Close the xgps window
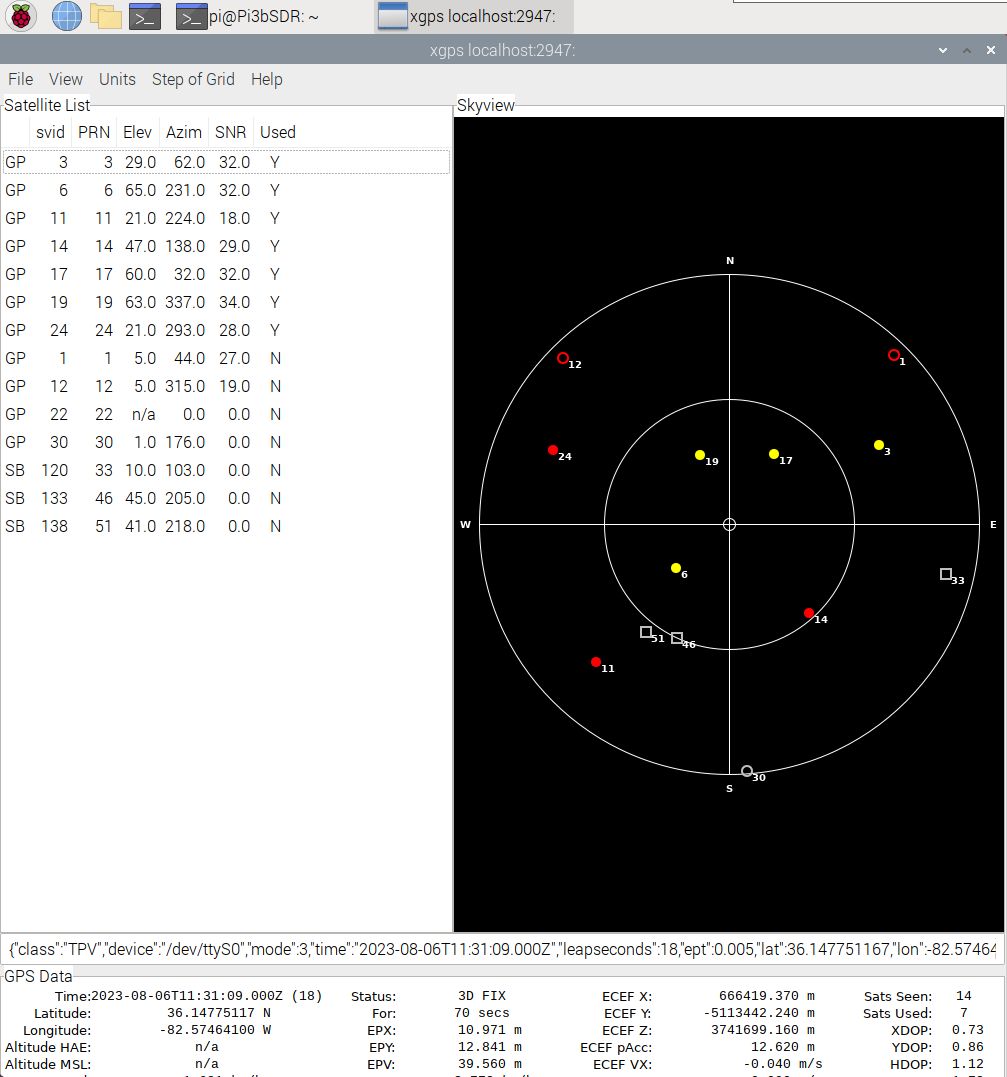Screen dimensions: 1007x1077 991,50
